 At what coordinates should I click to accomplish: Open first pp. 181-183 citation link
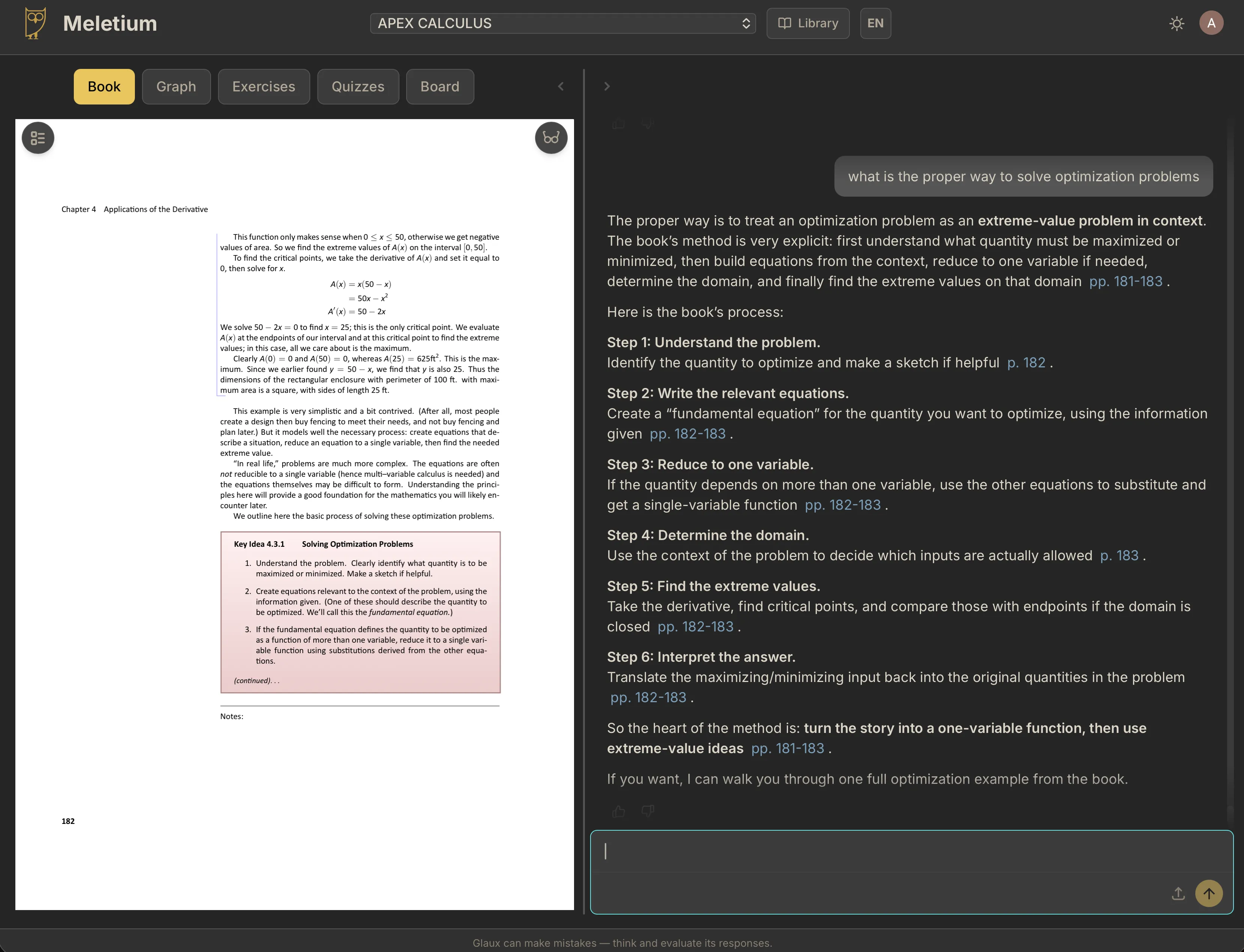(x=1126, y=282)
